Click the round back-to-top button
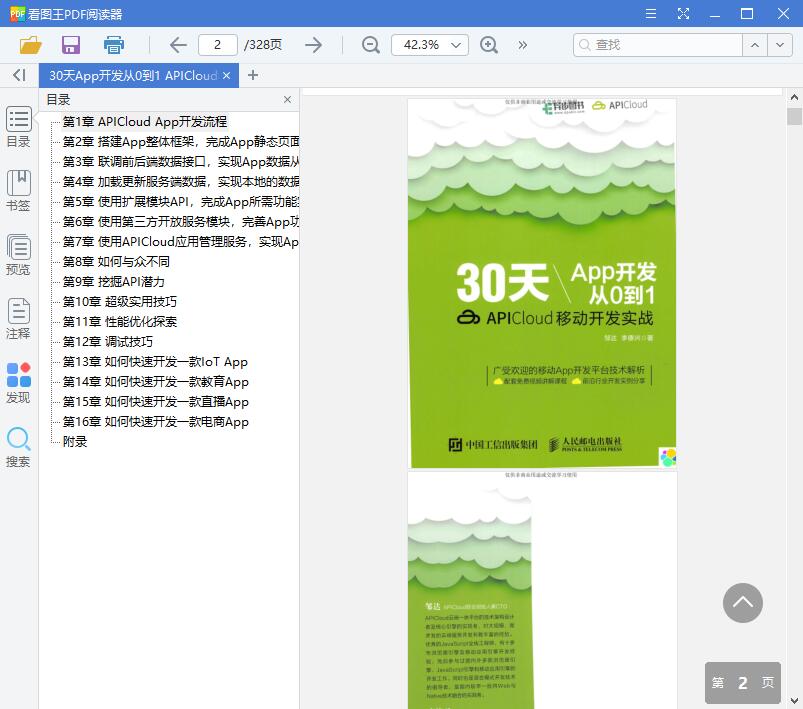 coord(743,602)
